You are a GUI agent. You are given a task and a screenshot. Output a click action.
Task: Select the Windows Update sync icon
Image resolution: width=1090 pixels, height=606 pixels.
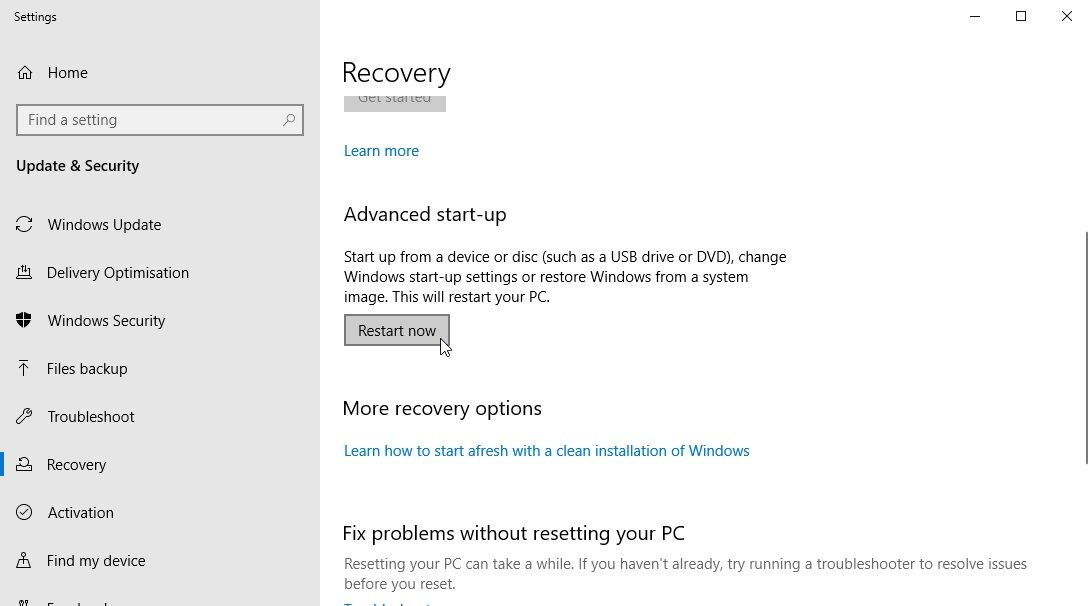(25, 224)
